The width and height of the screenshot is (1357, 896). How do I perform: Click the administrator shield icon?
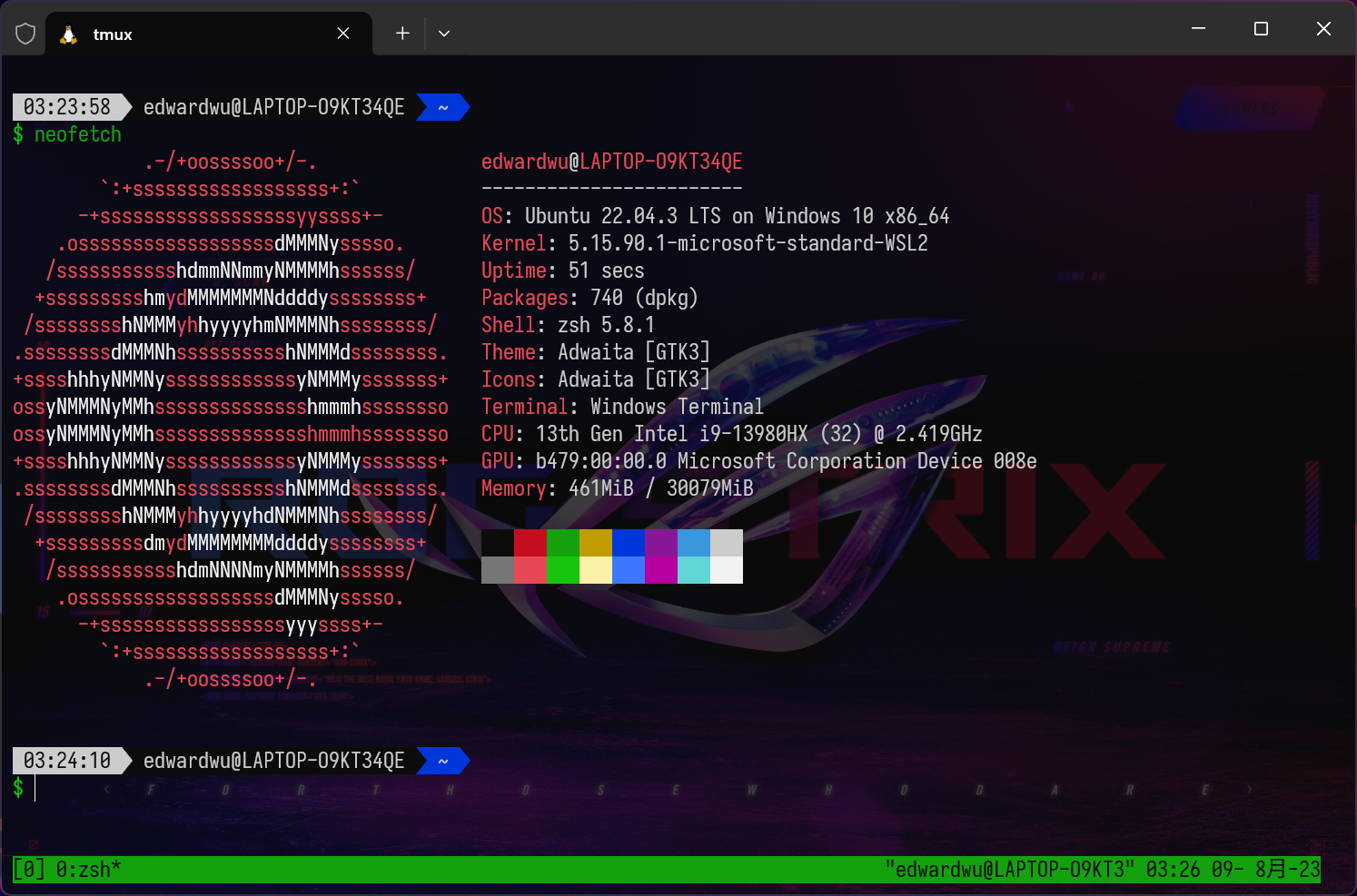click(25, 34)
